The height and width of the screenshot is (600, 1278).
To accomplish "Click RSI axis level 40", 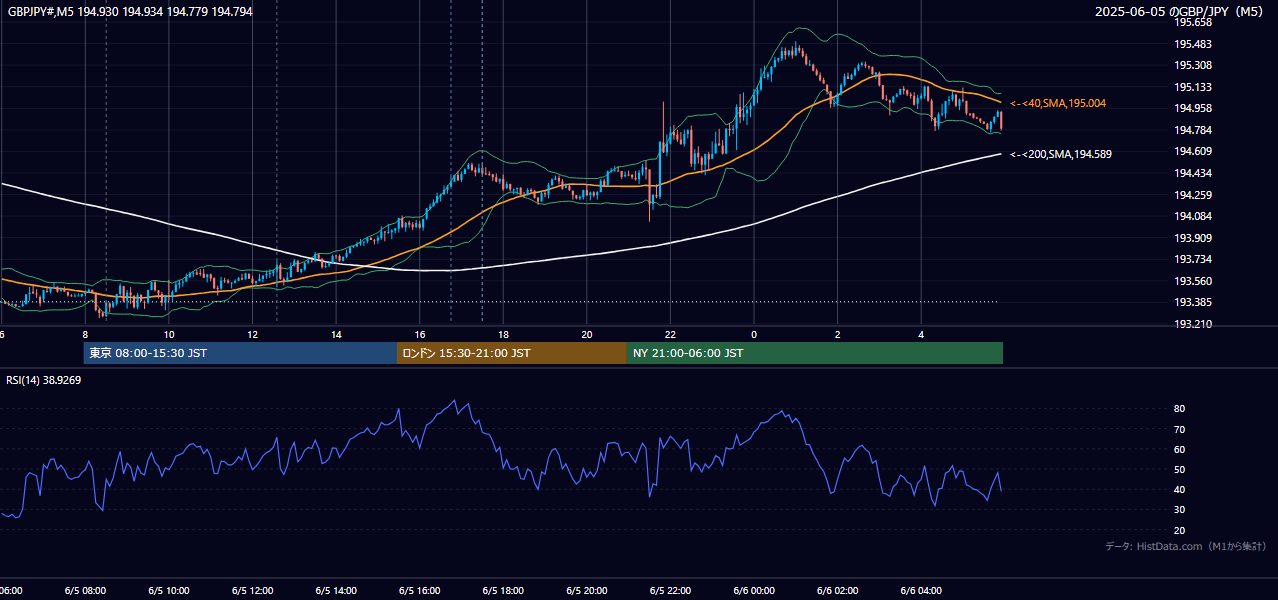I will tap(1180, 490).
